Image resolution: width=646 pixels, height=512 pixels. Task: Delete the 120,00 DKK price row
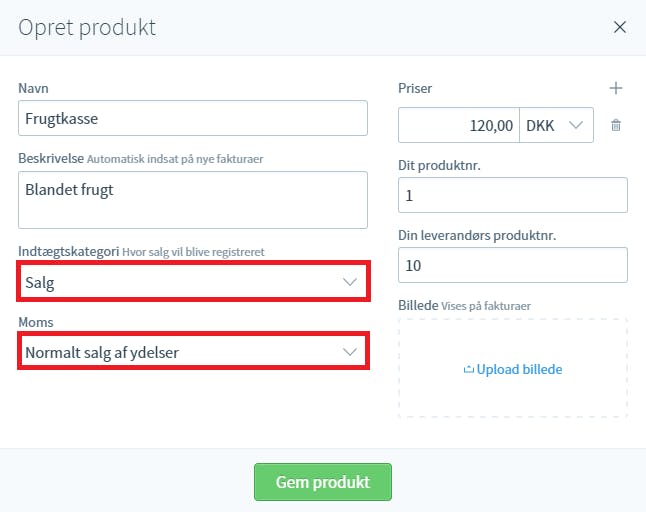pos(616,125)
